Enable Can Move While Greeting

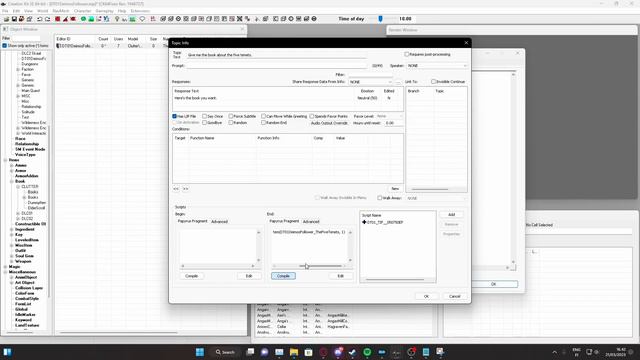click(263, 116)
